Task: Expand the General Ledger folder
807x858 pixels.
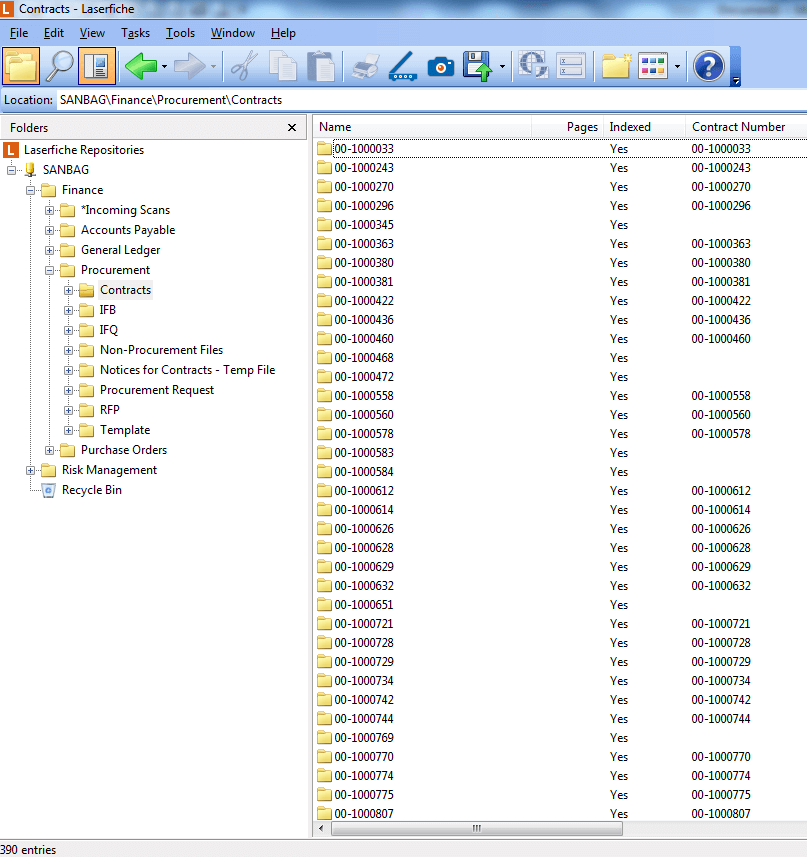Action: click(x=49, y=251)
